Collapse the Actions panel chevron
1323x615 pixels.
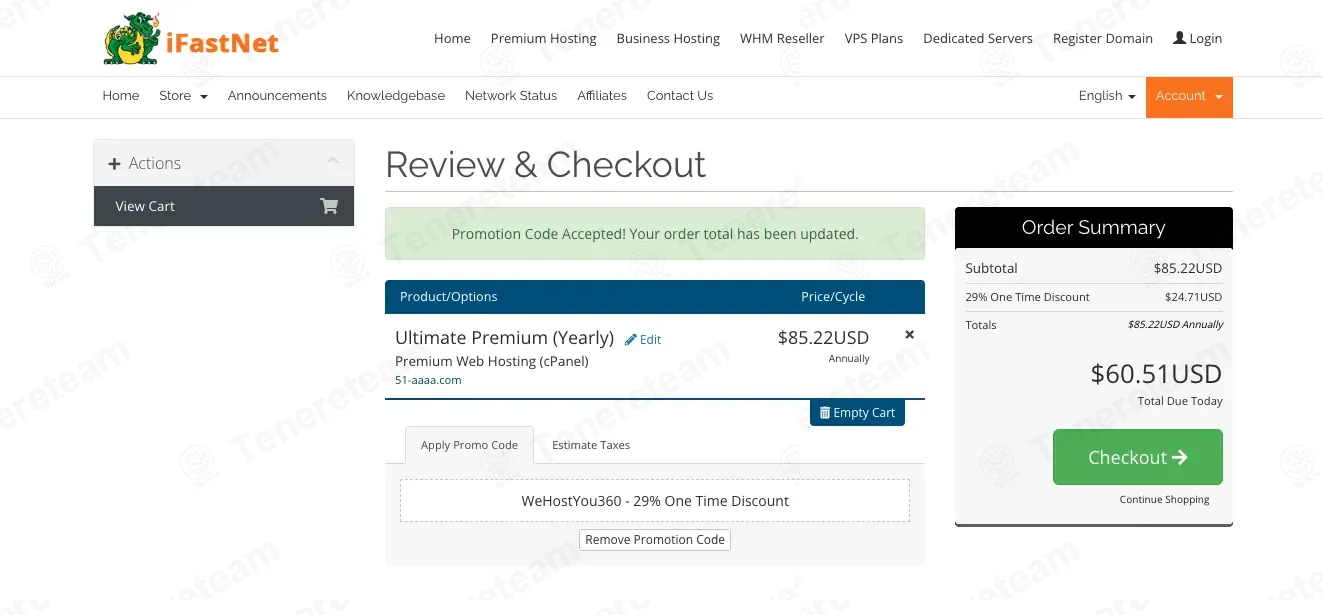pos(333,161)
